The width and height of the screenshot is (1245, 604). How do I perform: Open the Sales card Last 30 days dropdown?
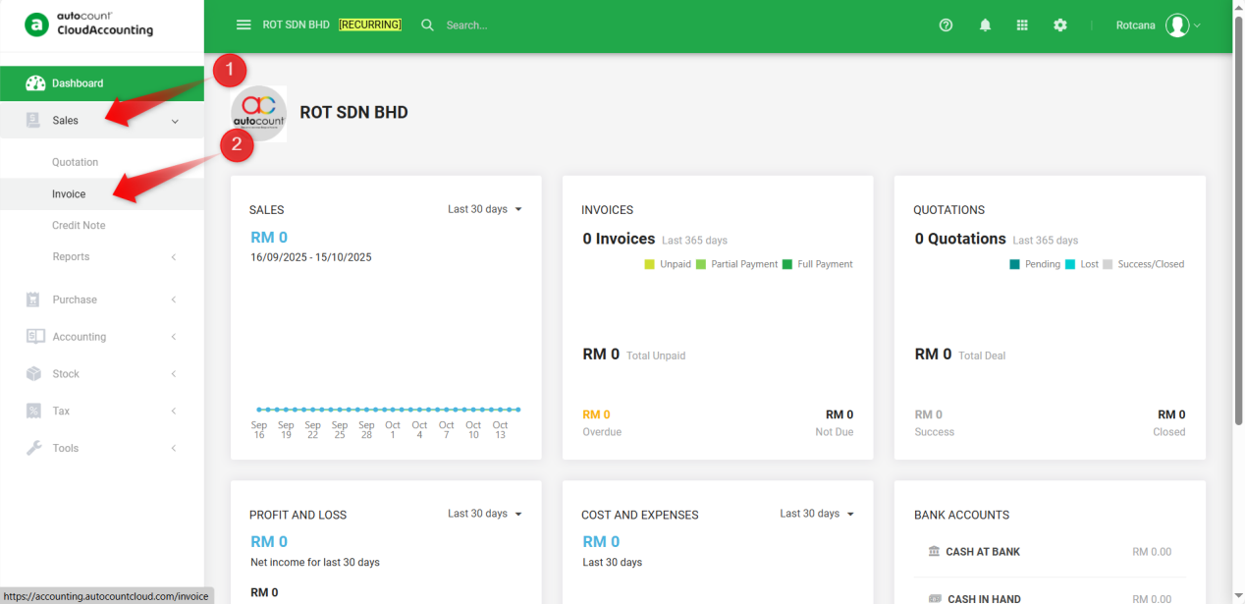[485, 209]
